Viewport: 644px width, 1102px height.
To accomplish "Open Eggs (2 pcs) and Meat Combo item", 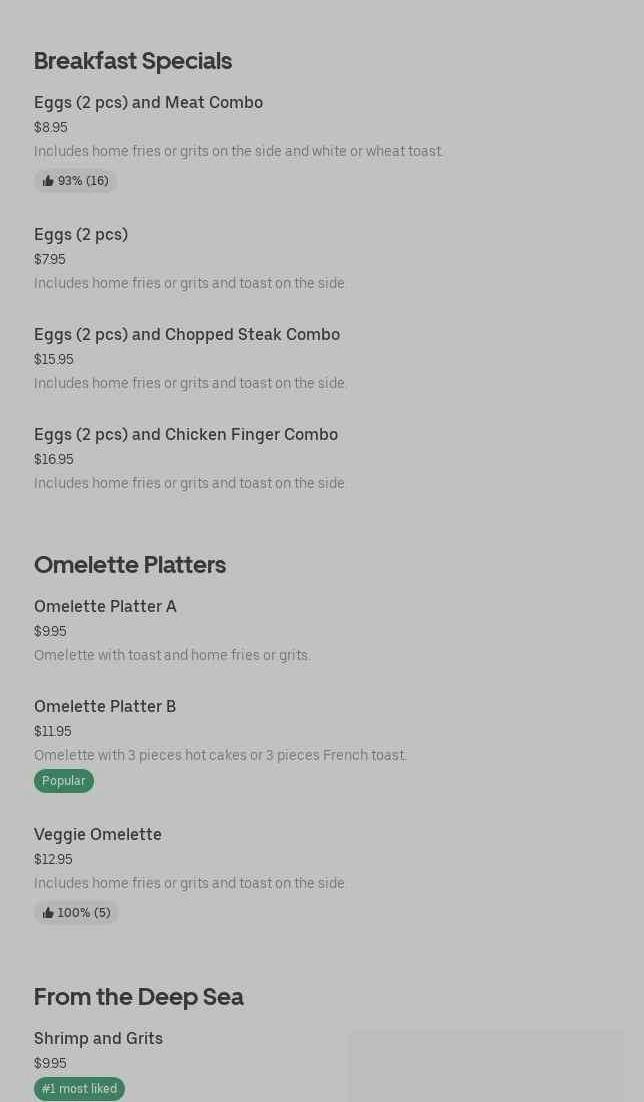I will pyautogui.click(x=148, y=102).
